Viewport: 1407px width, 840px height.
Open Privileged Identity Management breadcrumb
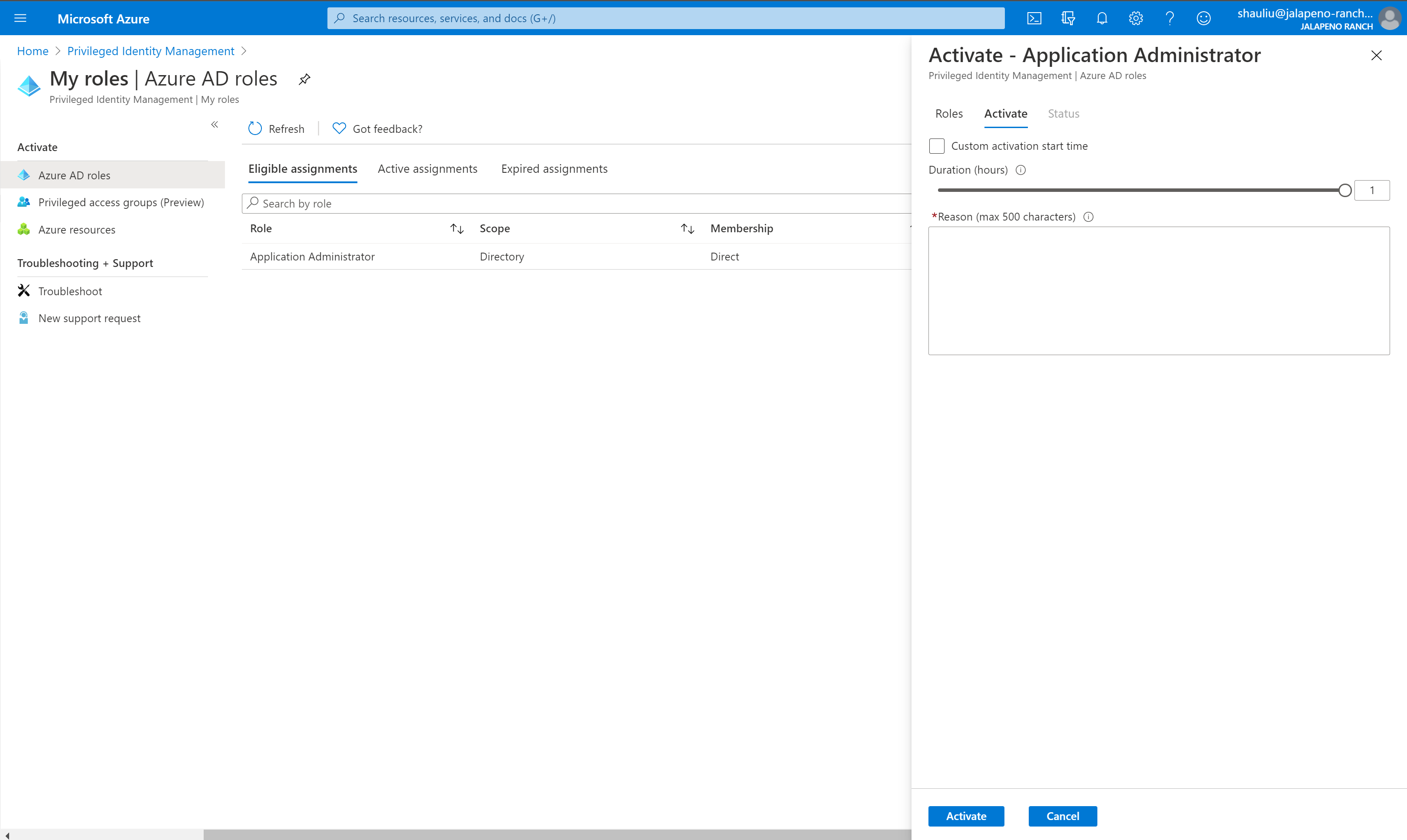[151, 51]
